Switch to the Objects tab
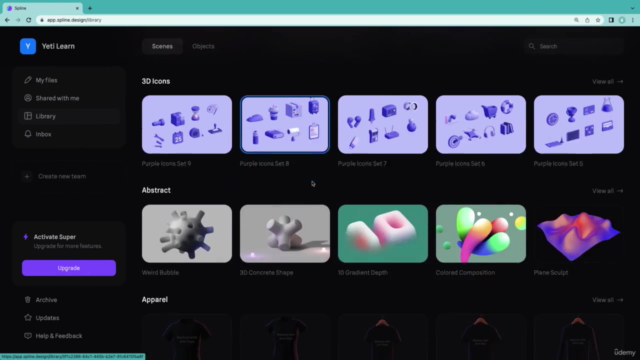 pos(203,46)
